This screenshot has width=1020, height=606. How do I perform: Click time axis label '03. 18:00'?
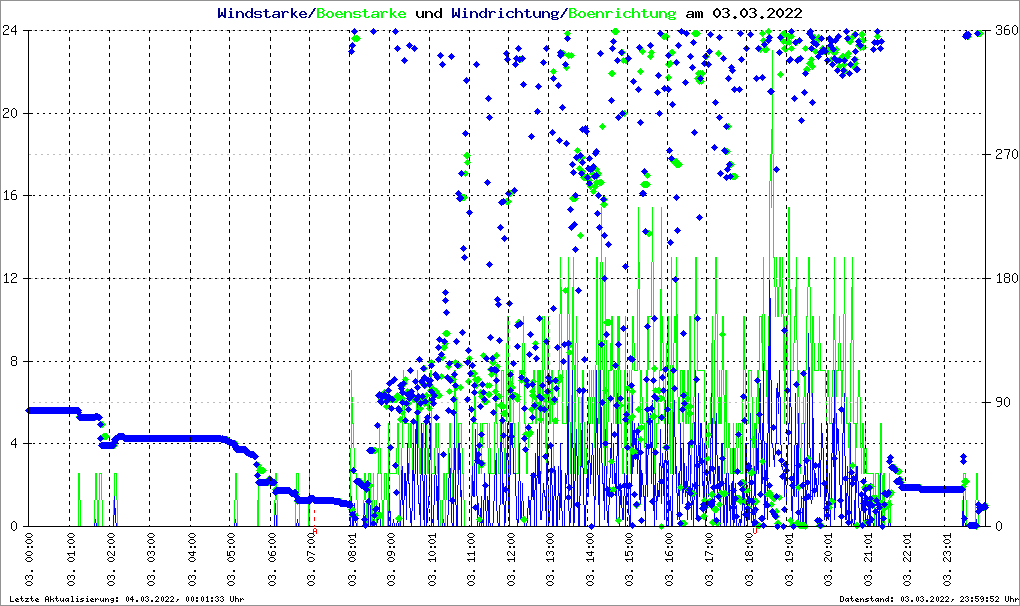pyautogui.click(x=749, y=560)
